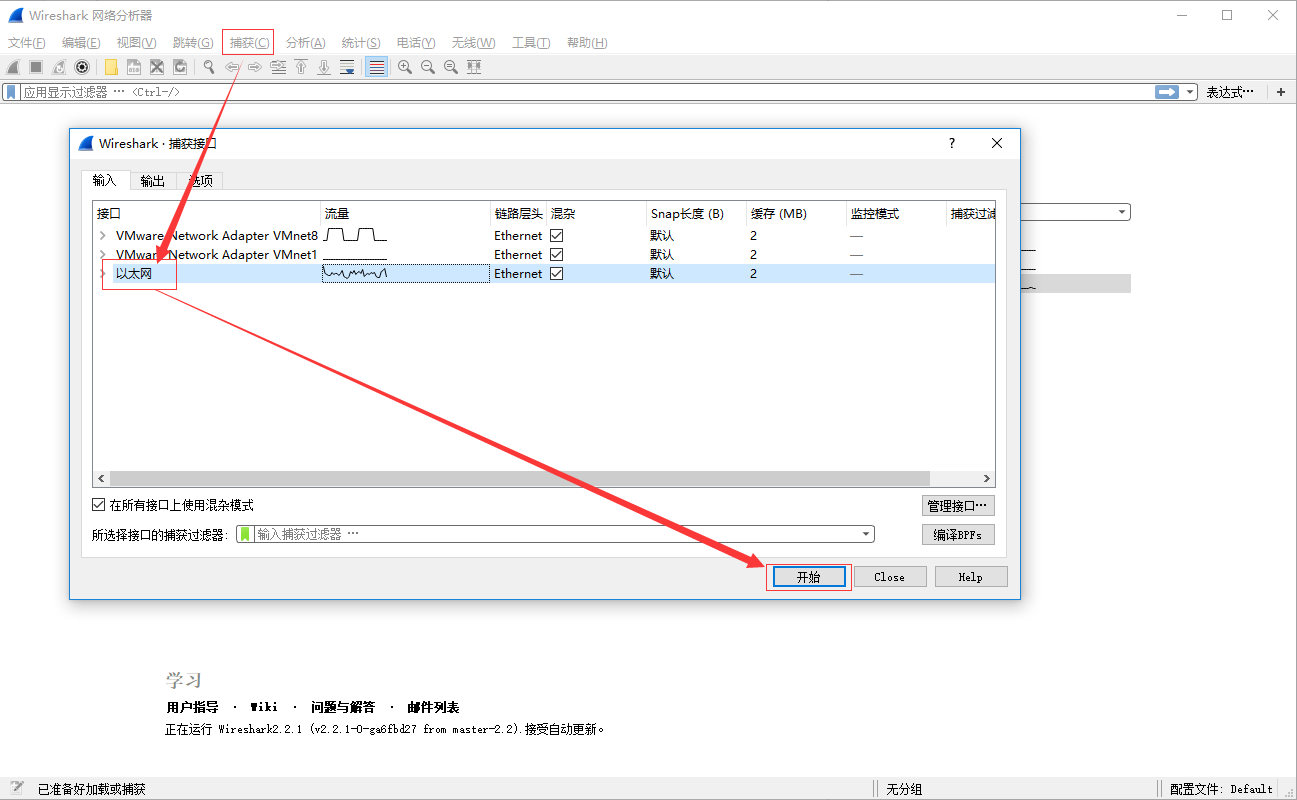This screenshot has width=1297, height=800.
Task: Toggle the colorize packet list icon
Action: click(x=376, y=67)
